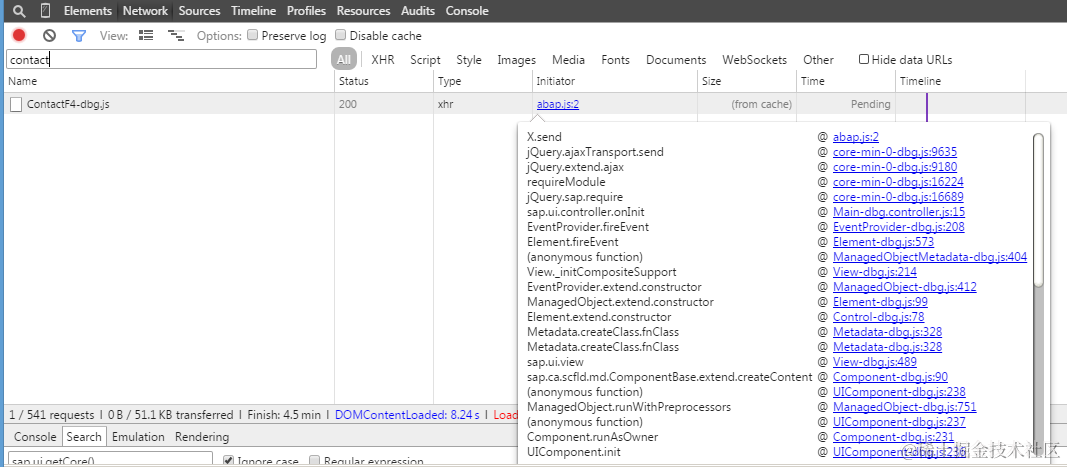The height and width of the screenshot is (467, 1067).
Task: Click the filter input containing 'contact'
Action: coord(161,59)
